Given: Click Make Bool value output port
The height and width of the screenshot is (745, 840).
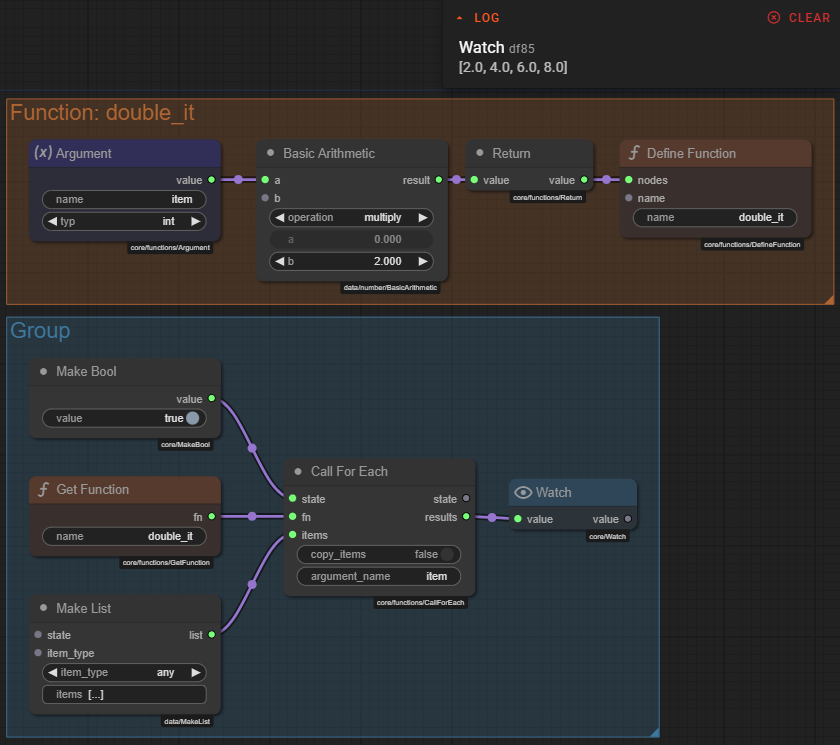Looking at the screenshot, I should tap(212, 398).
